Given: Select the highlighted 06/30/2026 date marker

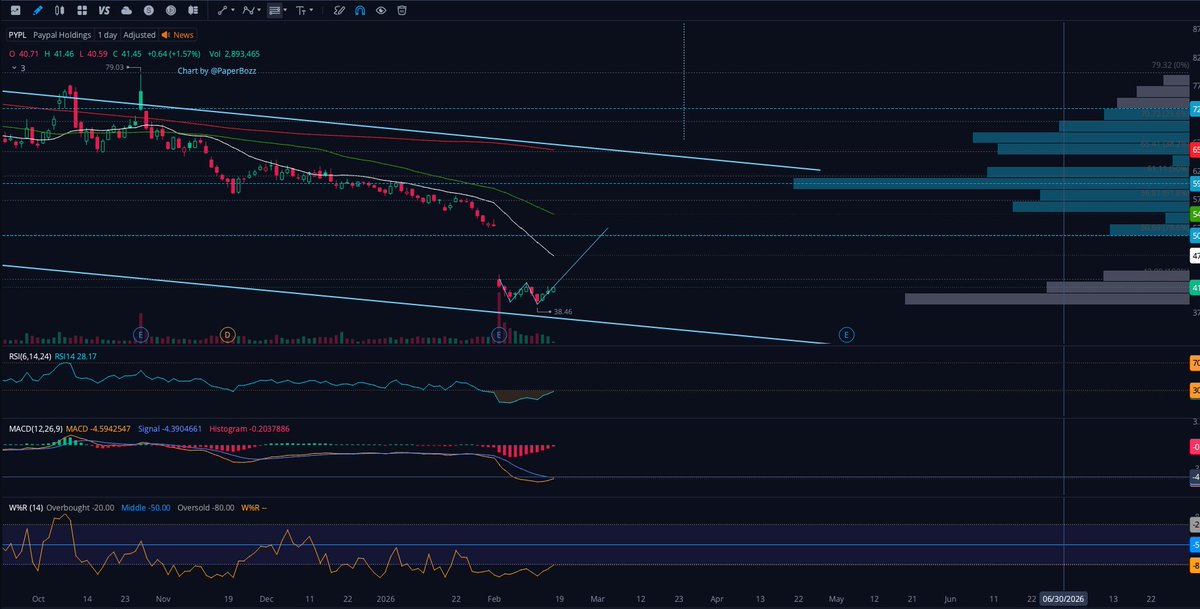Looking at the screenshot, I should [1062, 599].
